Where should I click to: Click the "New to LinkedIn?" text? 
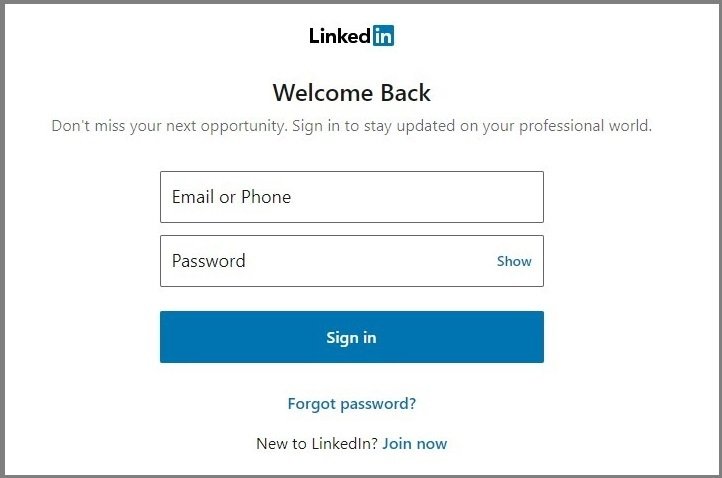317,443
